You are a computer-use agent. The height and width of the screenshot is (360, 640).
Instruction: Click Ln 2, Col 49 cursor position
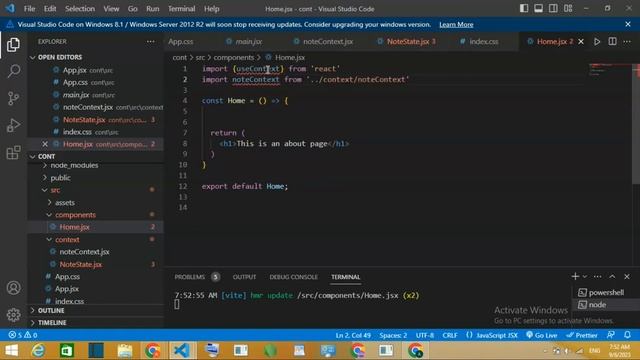pos(353,335)
